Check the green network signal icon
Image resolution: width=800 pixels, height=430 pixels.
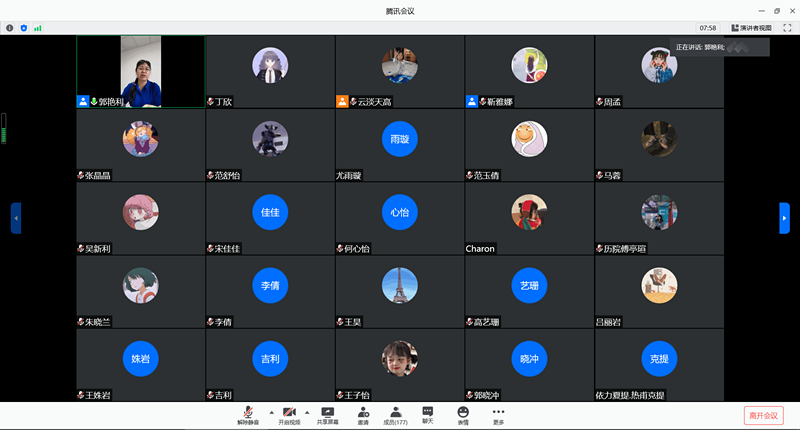(x=38, y=28)
